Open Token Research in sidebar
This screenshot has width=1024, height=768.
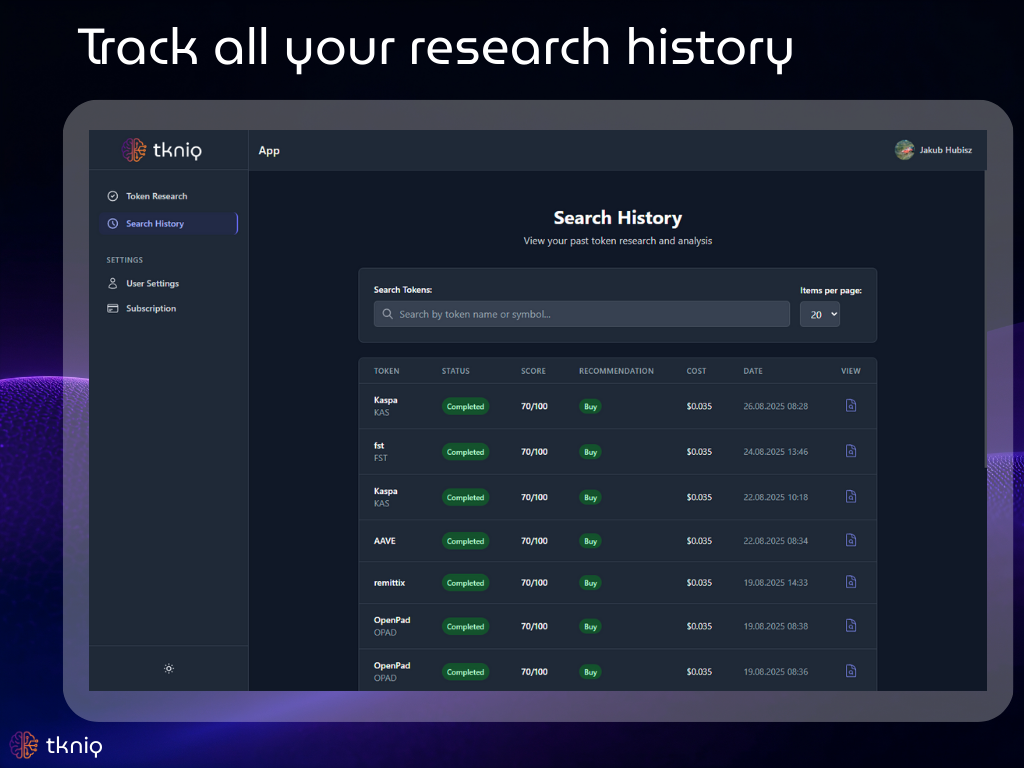[x=156, y=196]
